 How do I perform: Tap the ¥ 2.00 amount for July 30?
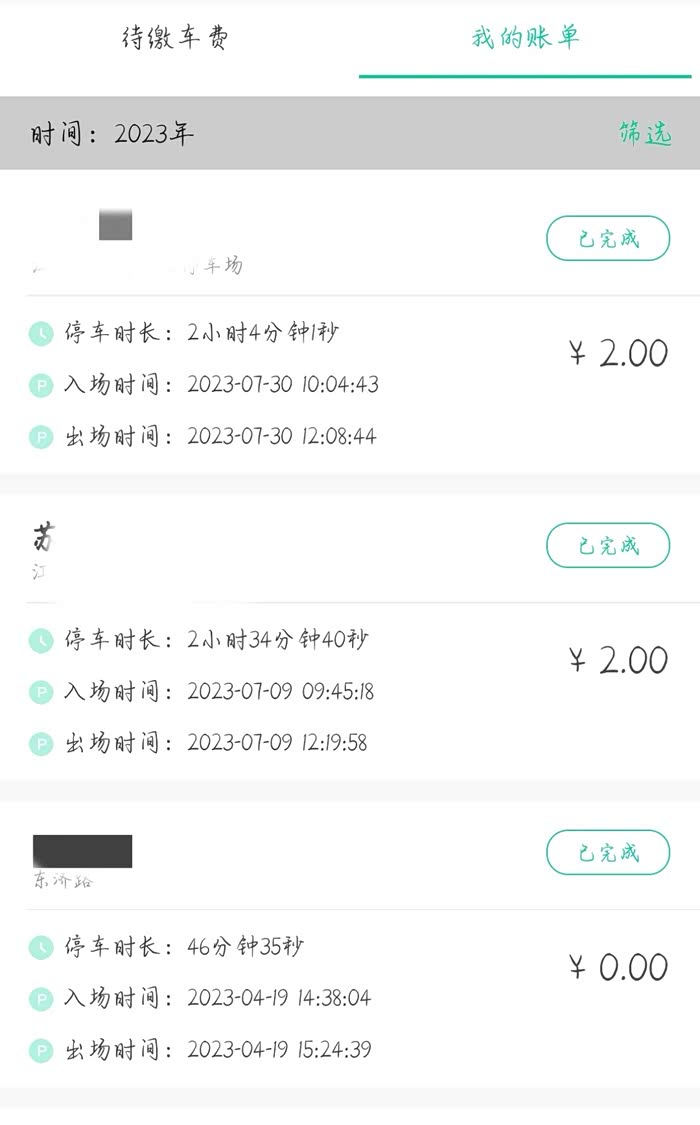[x=619, y=354]
